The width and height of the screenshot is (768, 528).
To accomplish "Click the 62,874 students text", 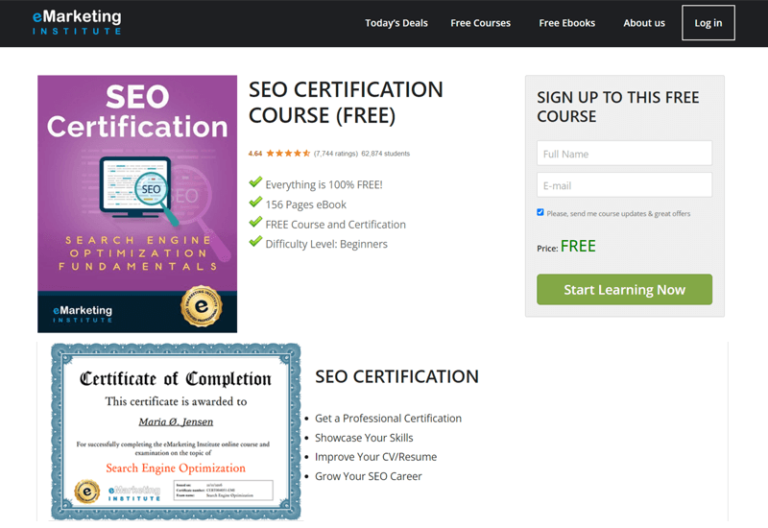I will [x=385, y=153].
